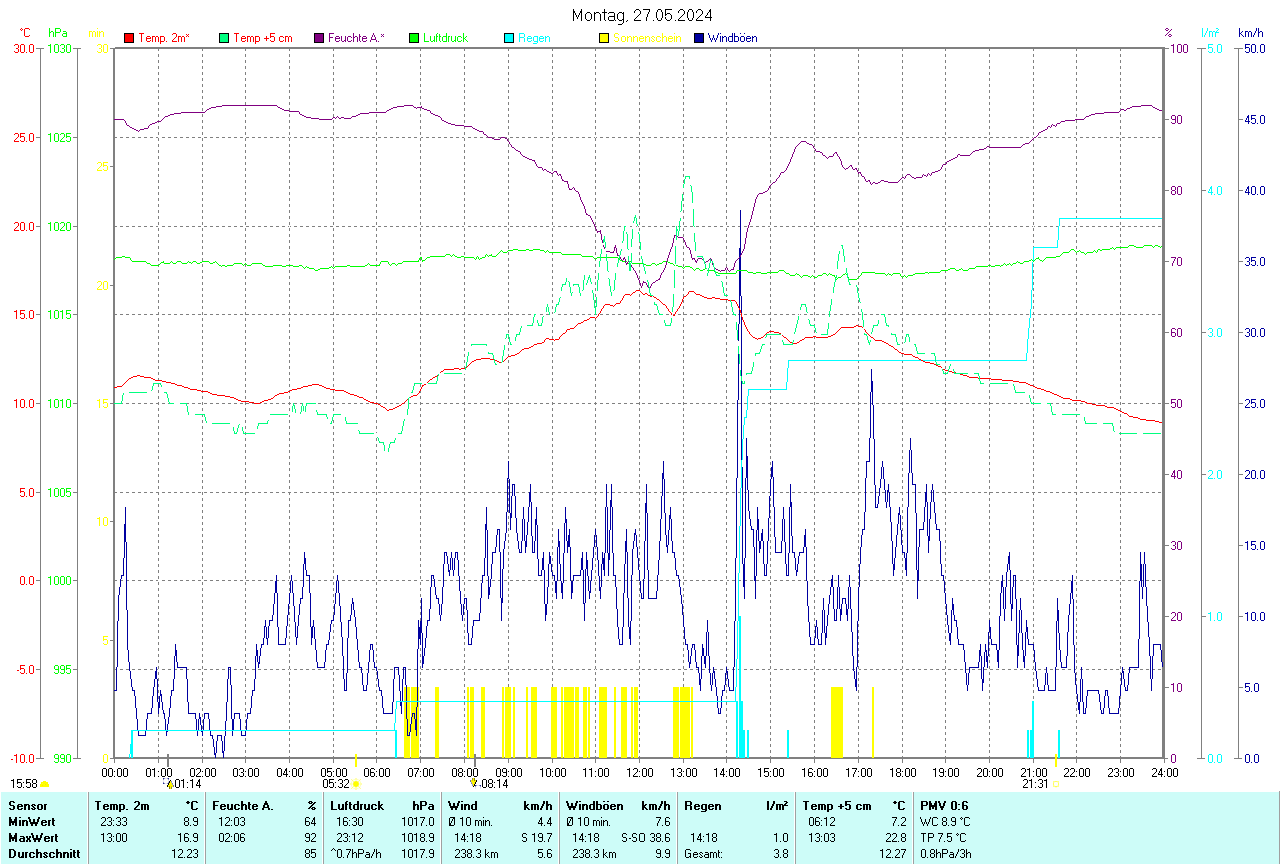
Task: Click the Windböen legend label
Action: pyautogui.click(x=733, y=38)
